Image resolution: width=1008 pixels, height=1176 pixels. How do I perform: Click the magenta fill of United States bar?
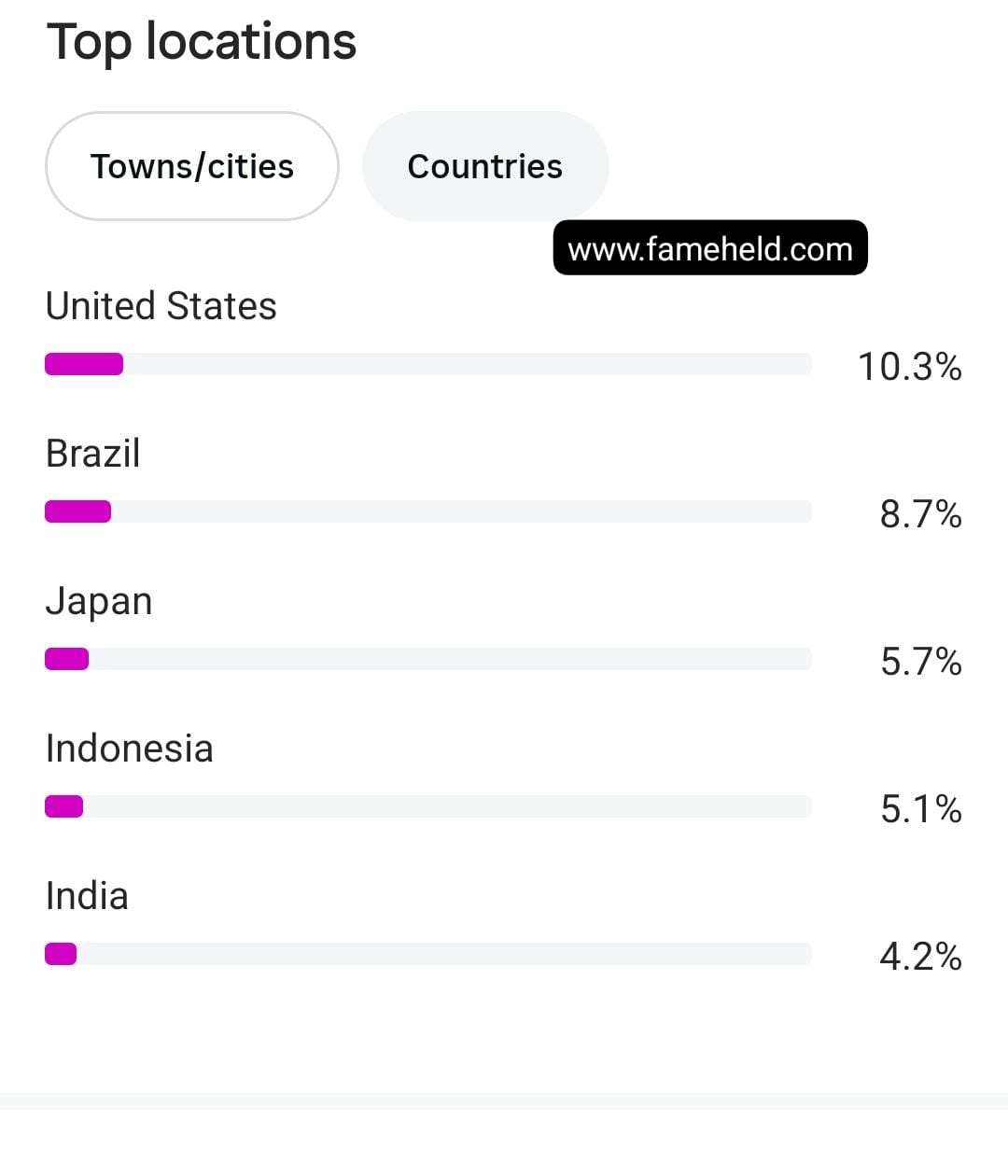(x=84, y=364)
